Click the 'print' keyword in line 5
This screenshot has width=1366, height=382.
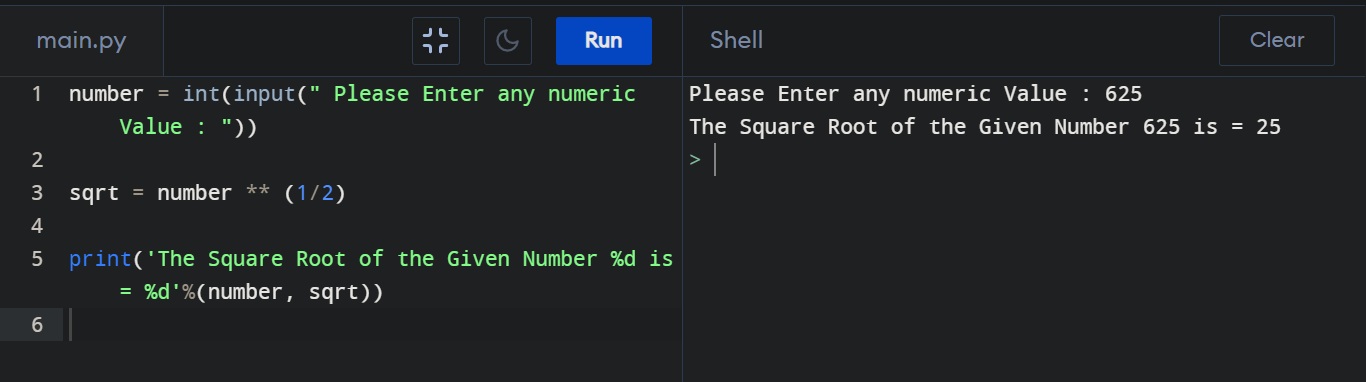tap(100, 259)
